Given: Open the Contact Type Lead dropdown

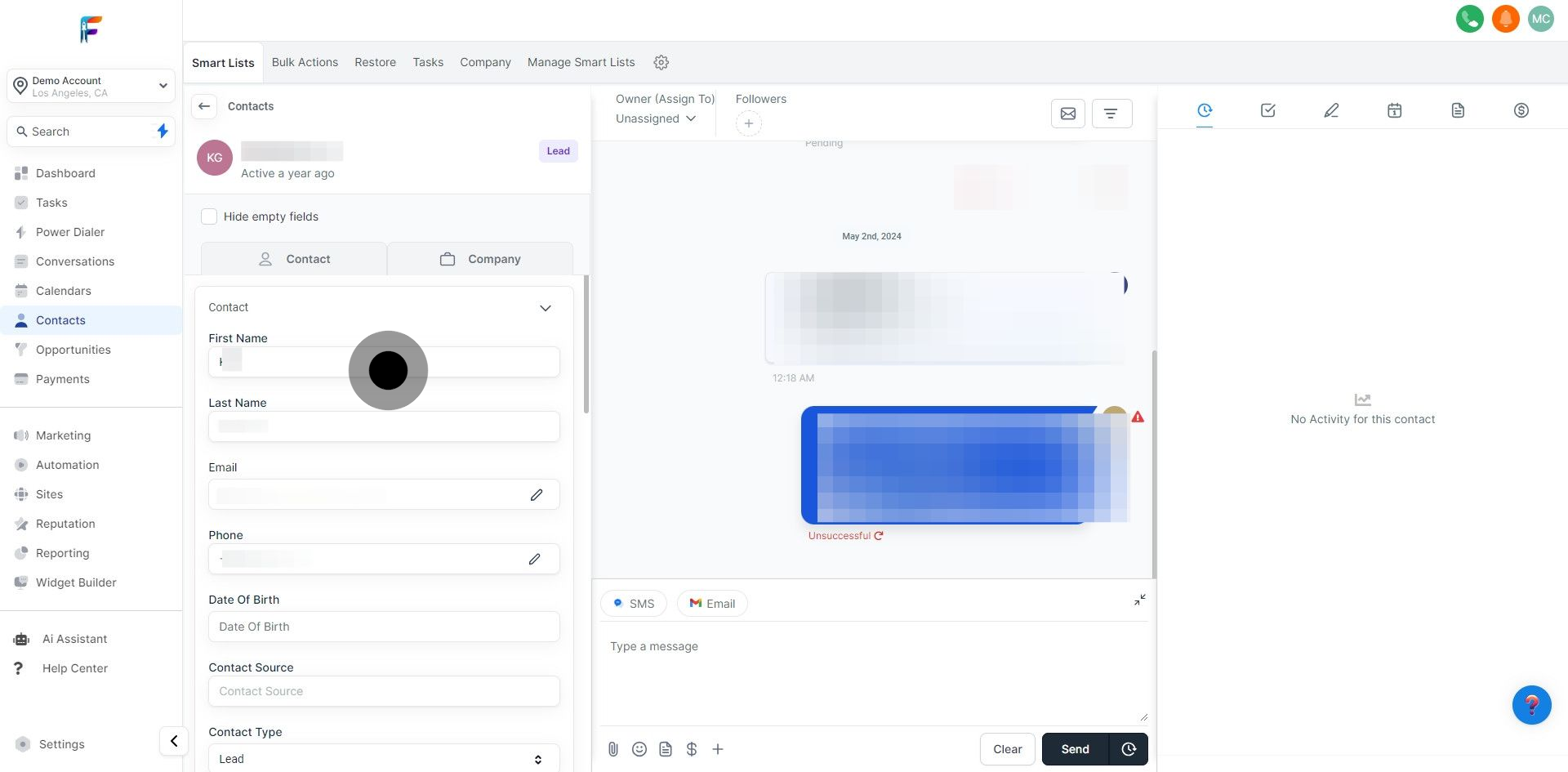Looking at the screenshot, I should 383,759.
